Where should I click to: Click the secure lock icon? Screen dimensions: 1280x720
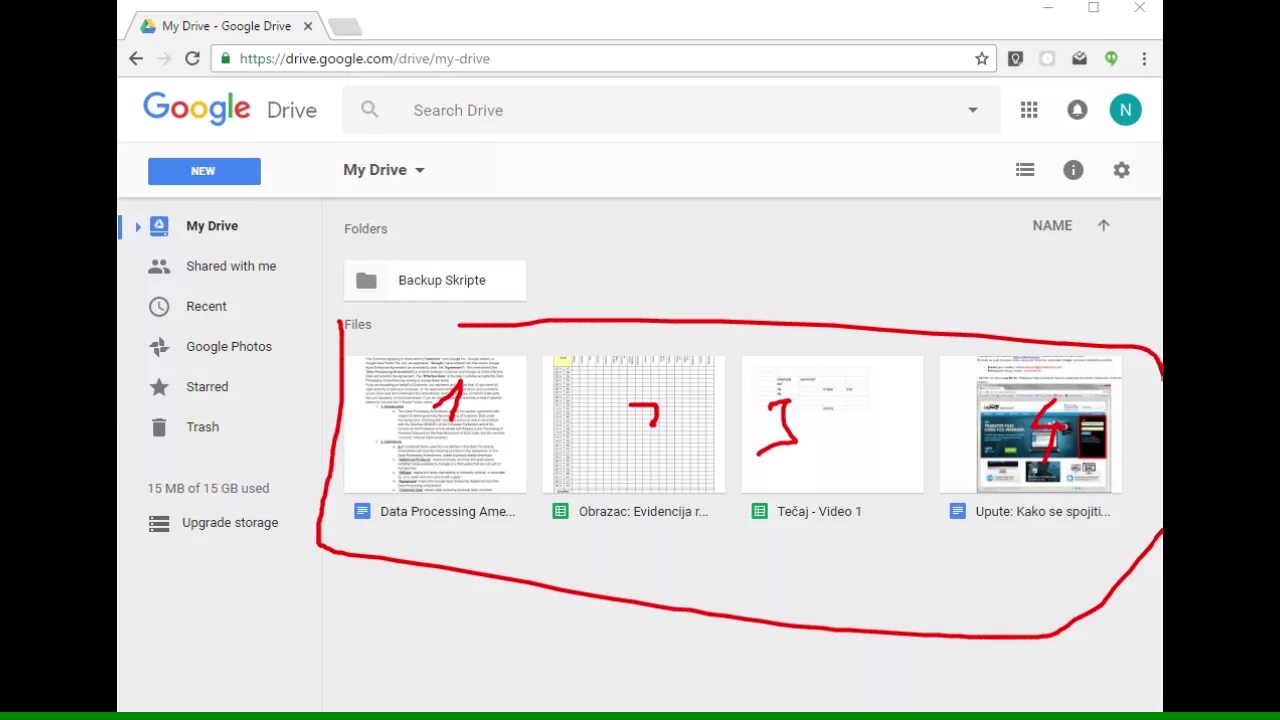225,59
